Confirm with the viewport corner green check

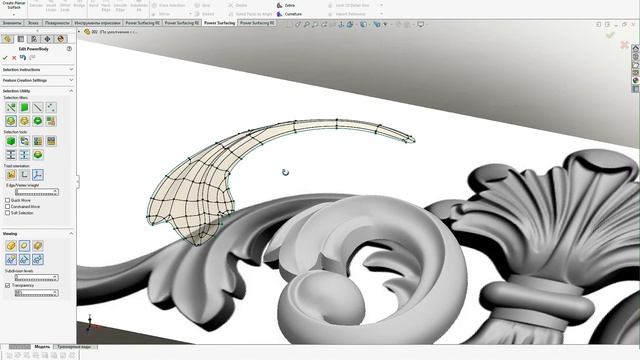click(x=610, y=35)
